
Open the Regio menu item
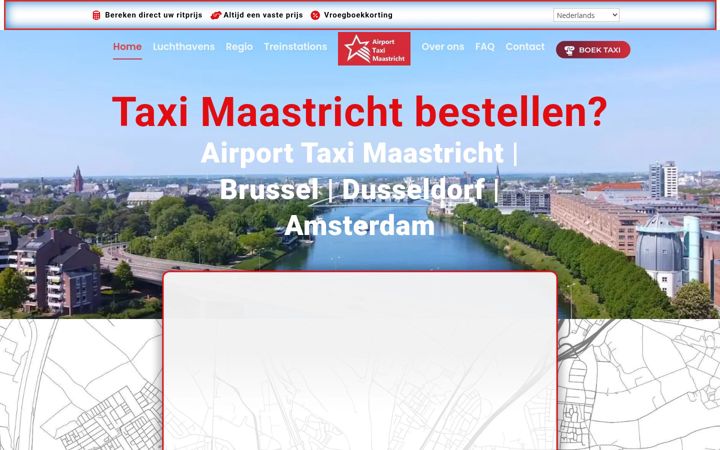tap(239, 47)
